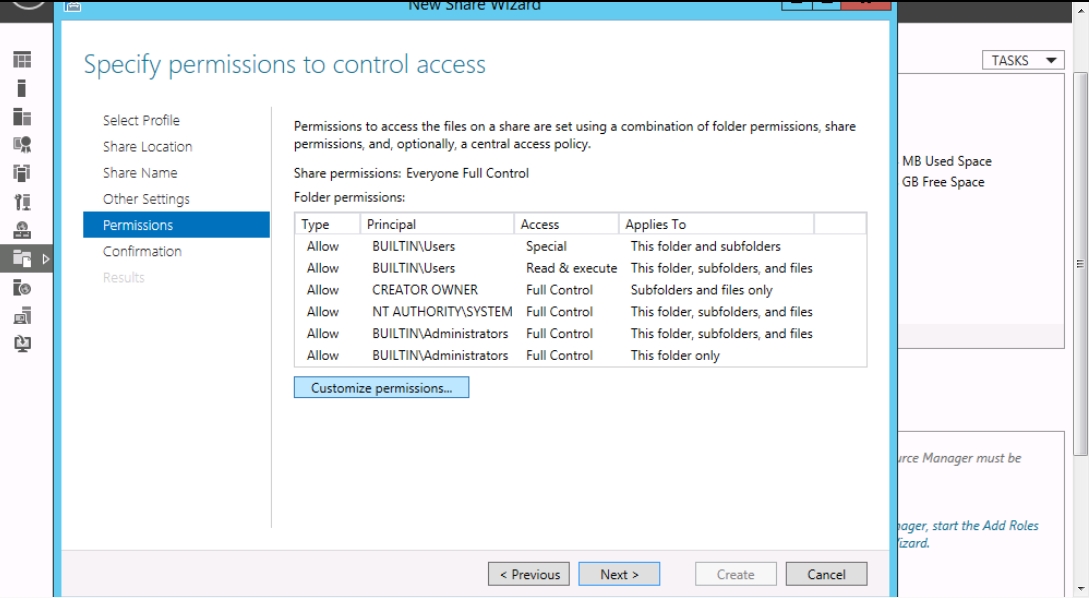
Task: Click the certificate ribbon role icon
Action: (21, 146)
